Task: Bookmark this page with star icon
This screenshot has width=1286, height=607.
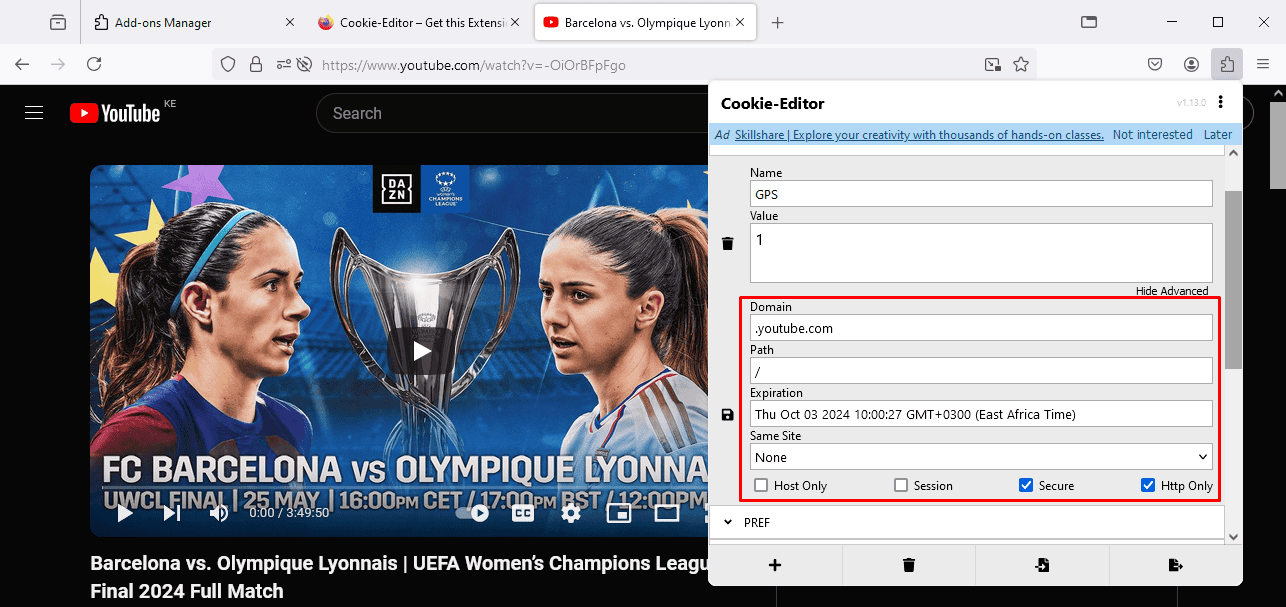Action: [x=1021, y=64]
